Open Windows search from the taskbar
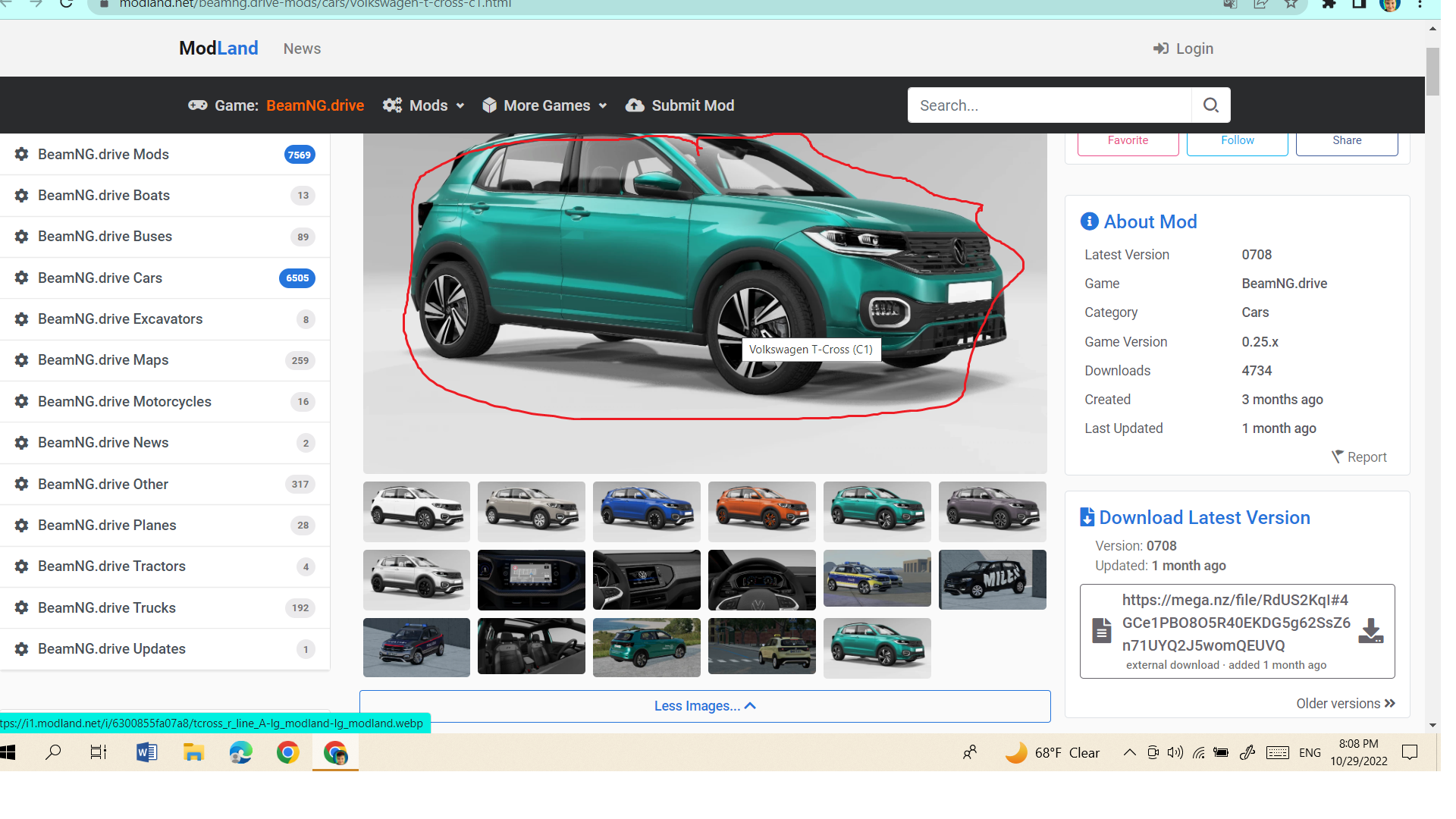The width and height of the screenshot is (1456, 819). pyautogui.click(x=53, y=752)
